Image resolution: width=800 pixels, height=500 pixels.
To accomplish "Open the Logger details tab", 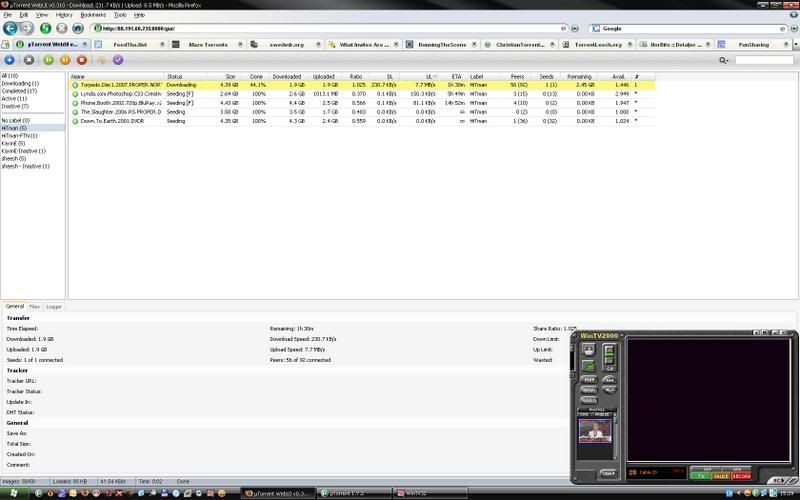I will (54, 307).
